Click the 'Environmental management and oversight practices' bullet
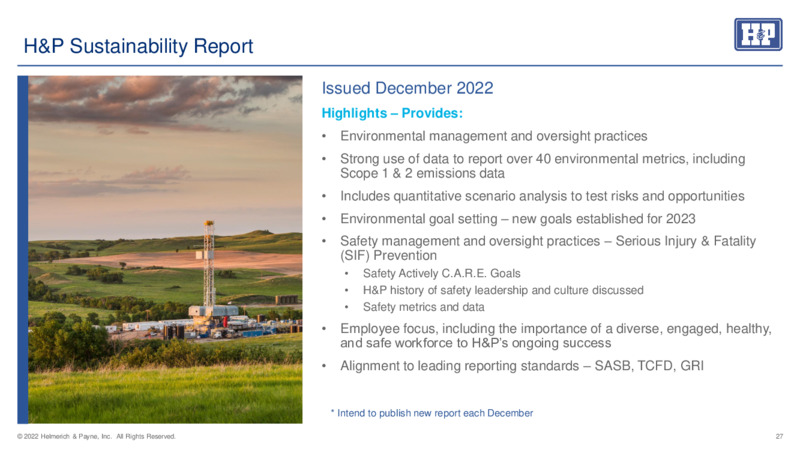The image size is (800, 450). 493,136
